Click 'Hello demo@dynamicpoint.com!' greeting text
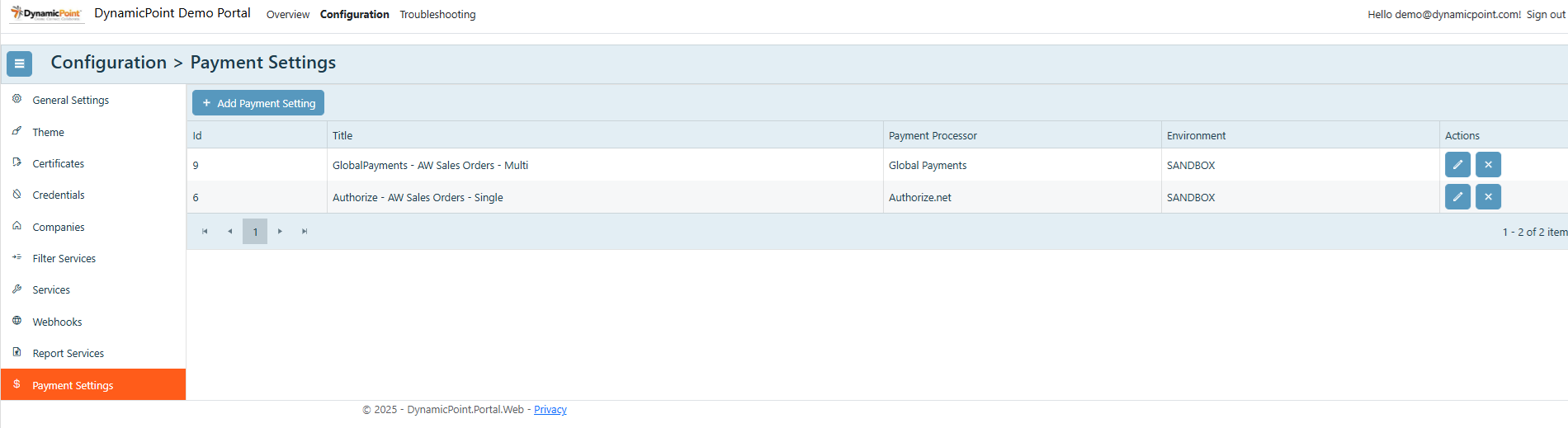Screen dimensions: 1568x428 [x=1444, y=15]
